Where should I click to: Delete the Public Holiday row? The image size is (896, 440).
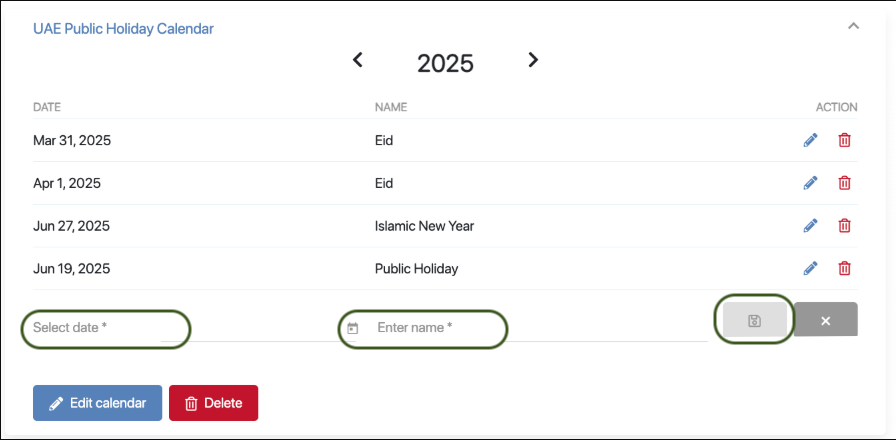[844, 268]
